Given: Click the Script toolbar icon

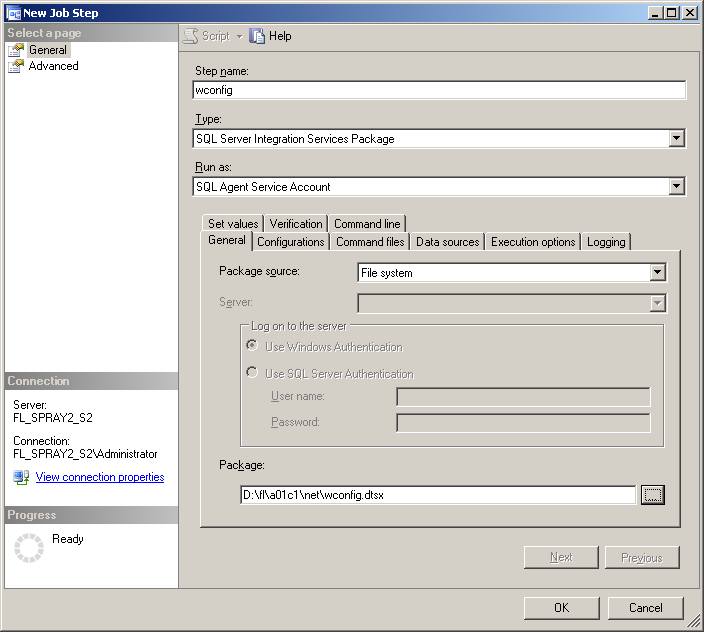Looking at the screenshot, I should pyautogui.click(x=190, y=36).
